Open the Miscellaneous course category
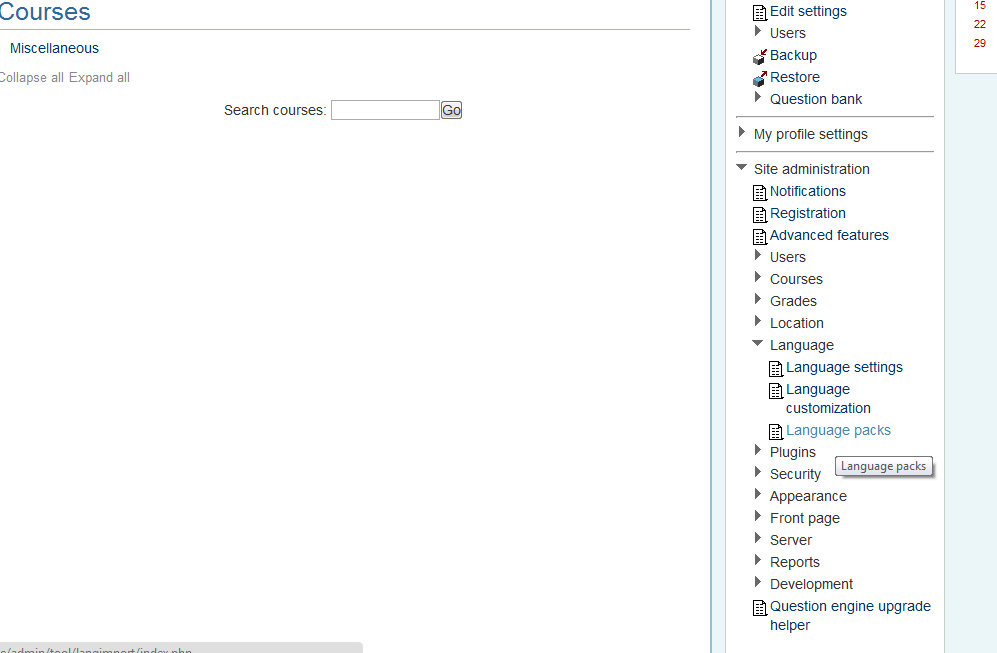This screenshot has width=997, height=653. pyautogui.click(x=54, y=48)
